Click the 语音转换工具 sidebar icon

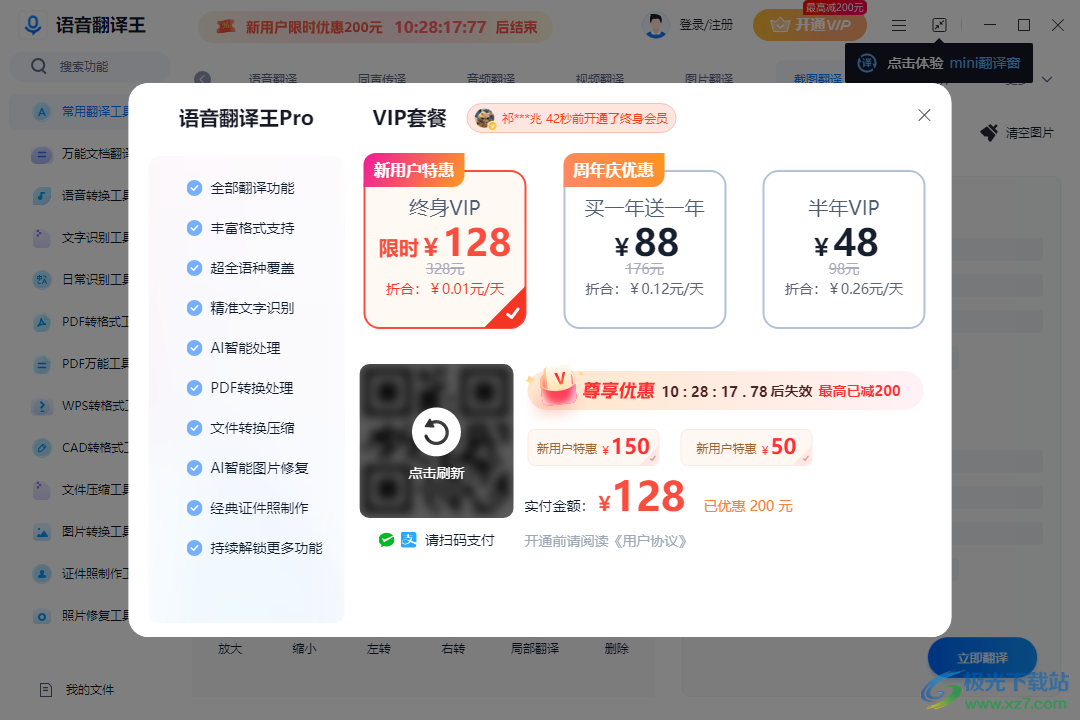(42, 196)
